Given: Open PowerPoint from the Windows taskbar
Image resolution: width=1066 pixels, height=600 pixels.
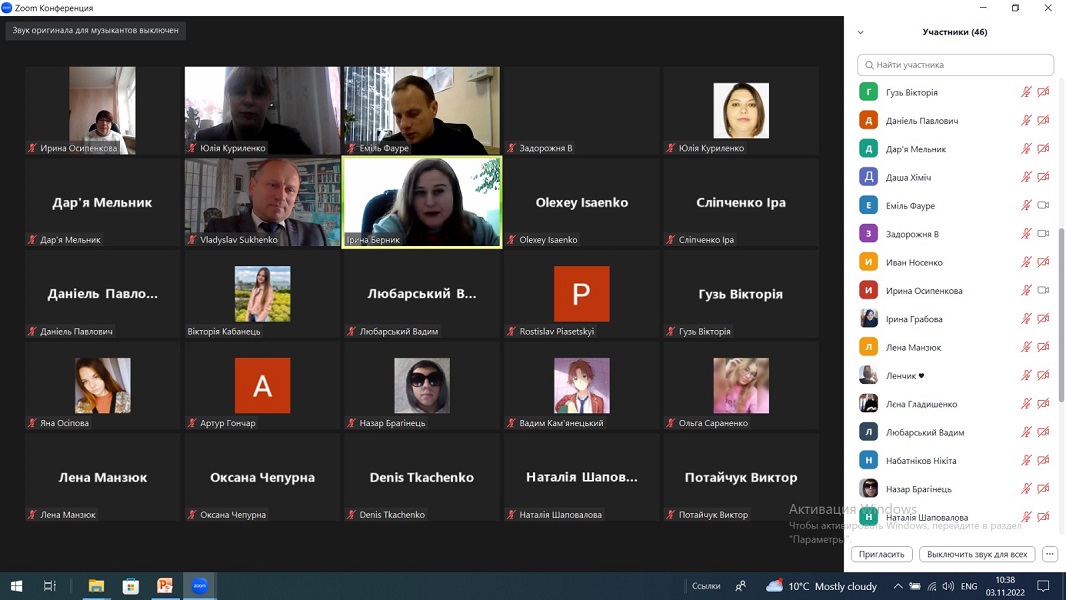Looking at the screenshot, I should (x=165, y=586).
